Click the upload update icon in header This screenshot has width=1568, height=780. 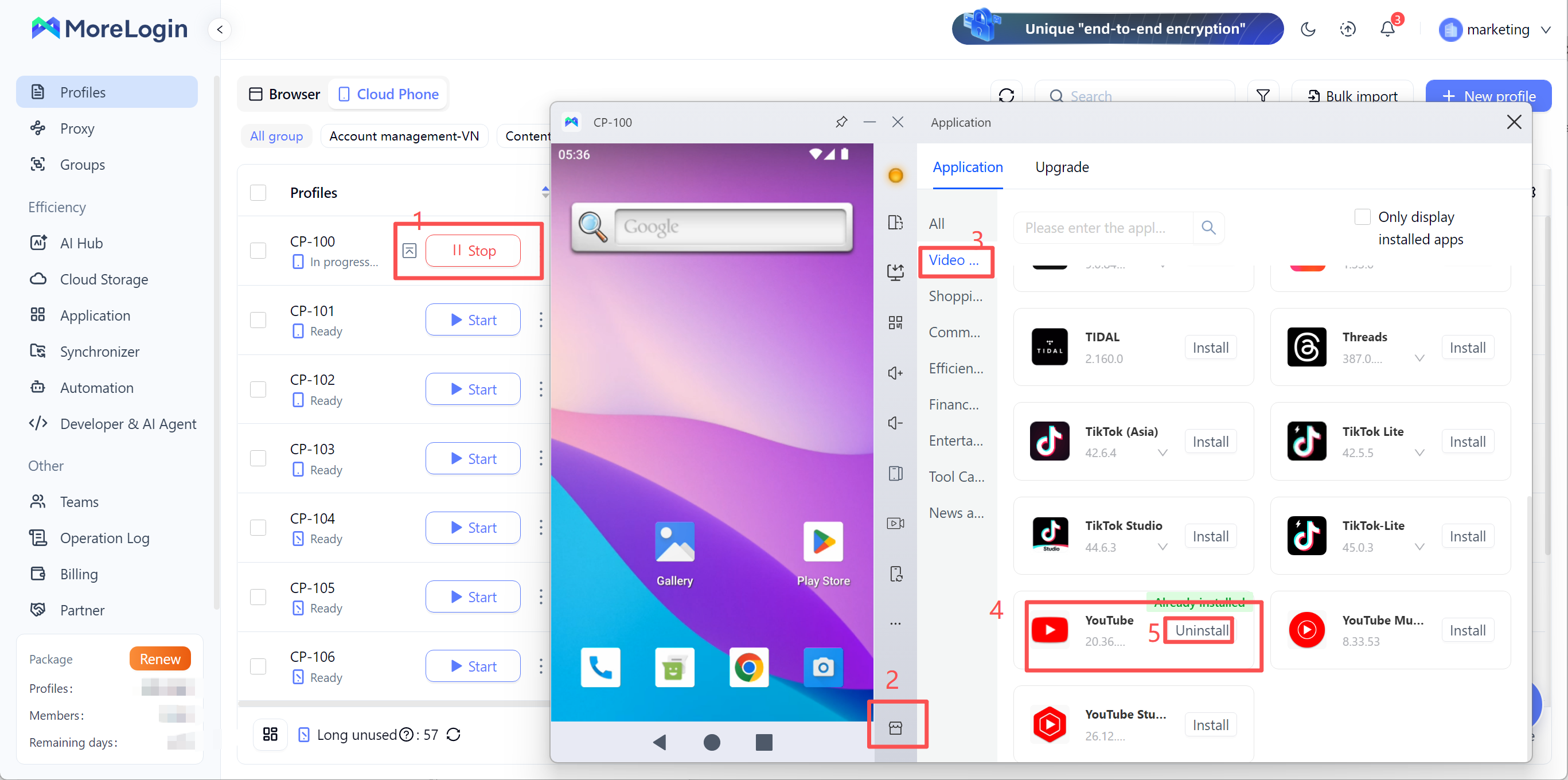[x=1348, y=29]
